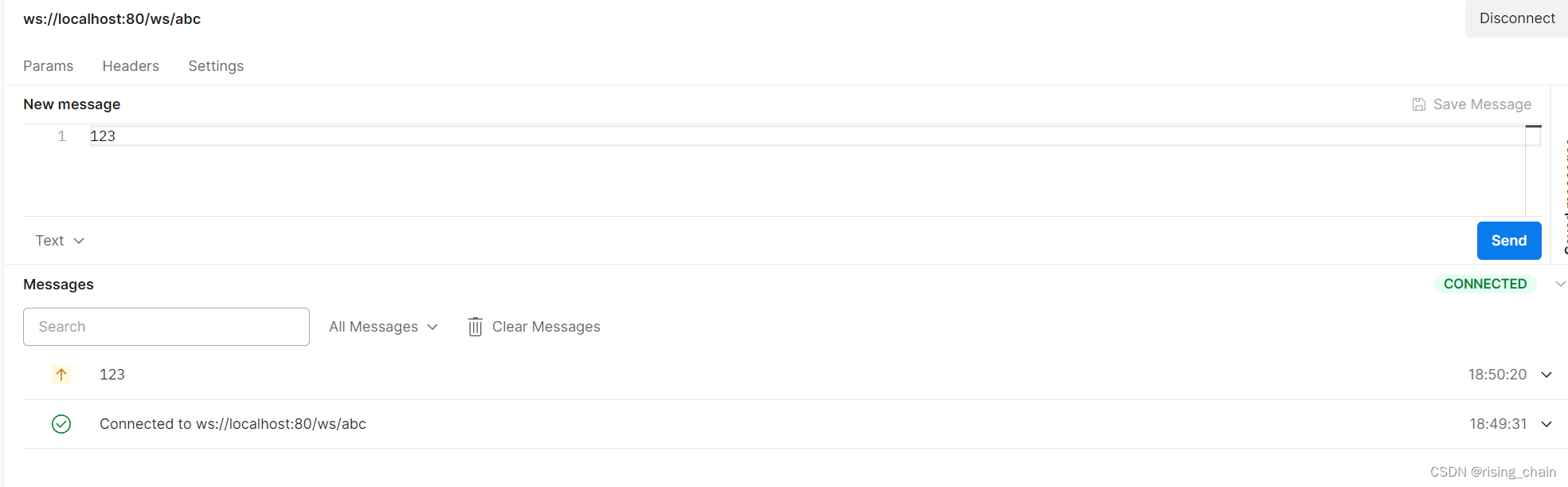Switch to the Params tab

tap(48, 66)
